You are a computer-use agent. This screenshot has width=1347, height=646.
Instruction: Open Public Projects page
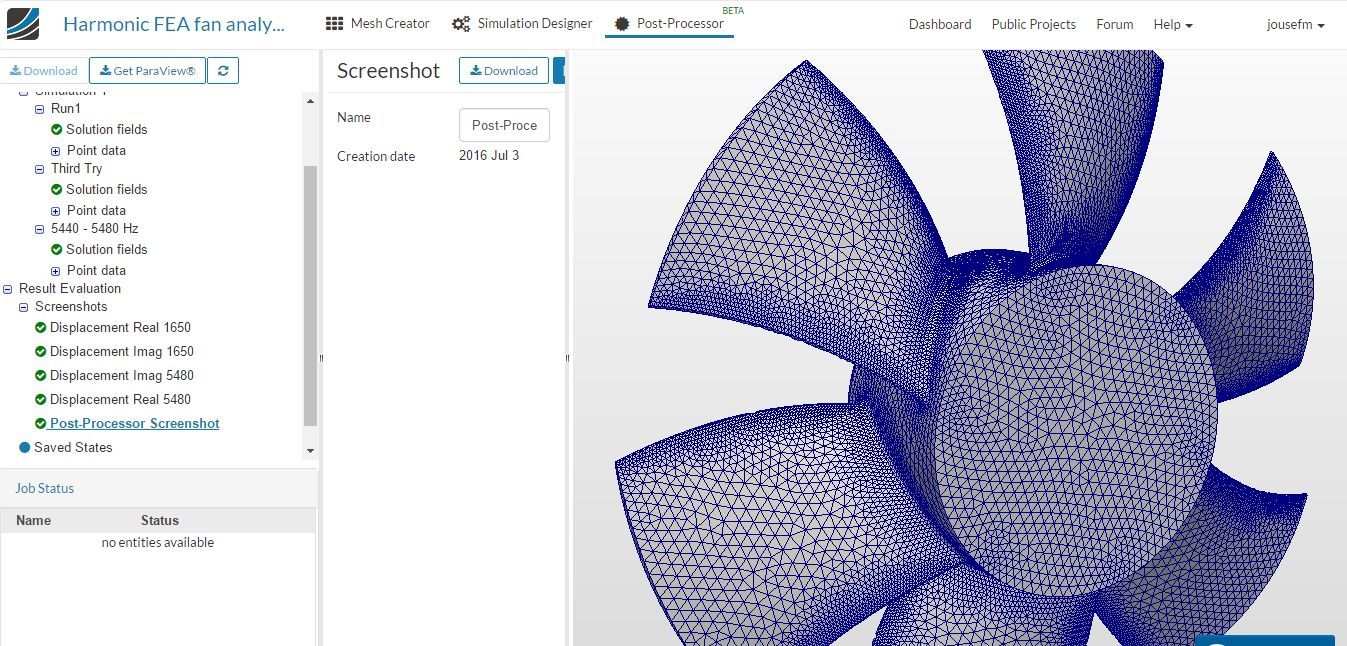pos(1034,24)
